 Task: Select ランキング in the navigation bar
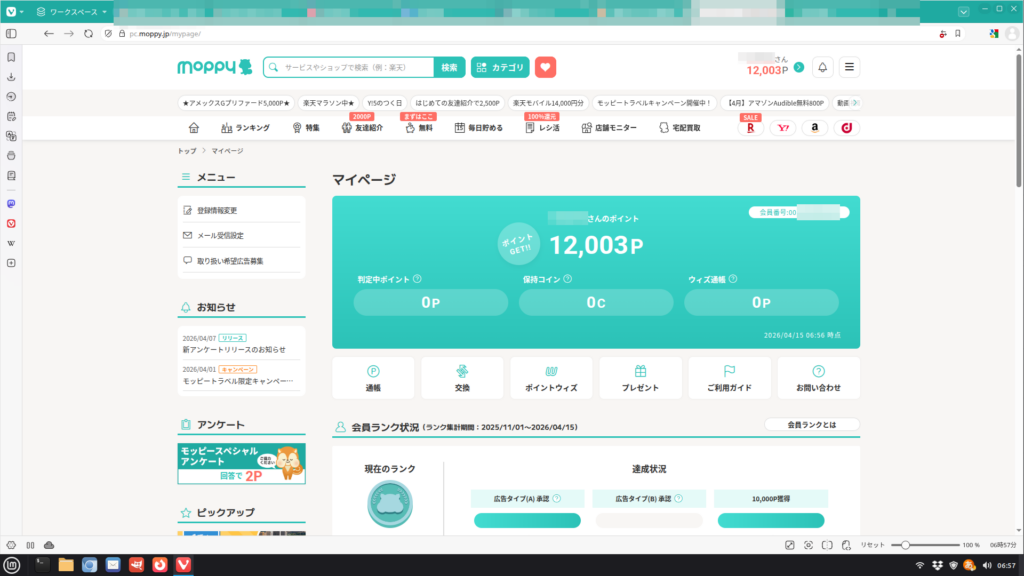click(245, 128)
